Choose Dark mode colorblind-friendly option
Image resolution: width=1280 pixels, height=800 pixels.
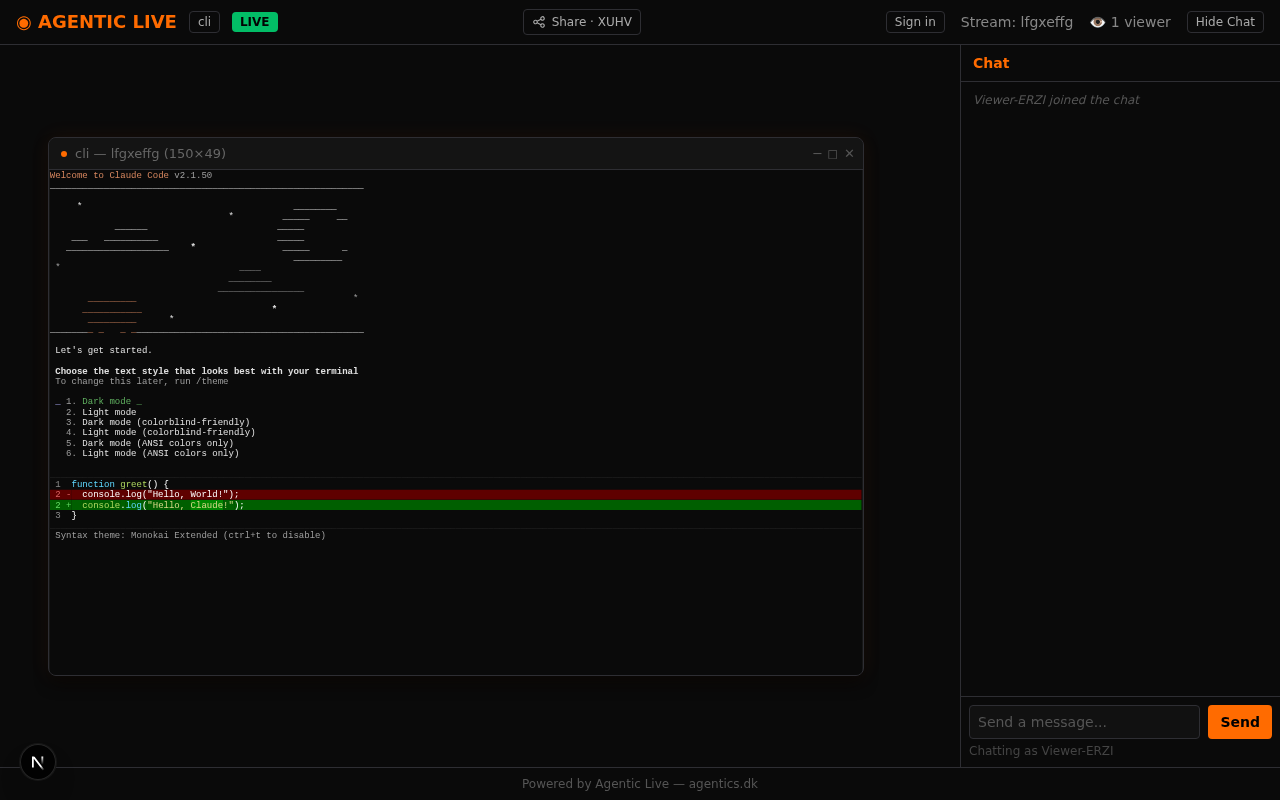point(166,423)
